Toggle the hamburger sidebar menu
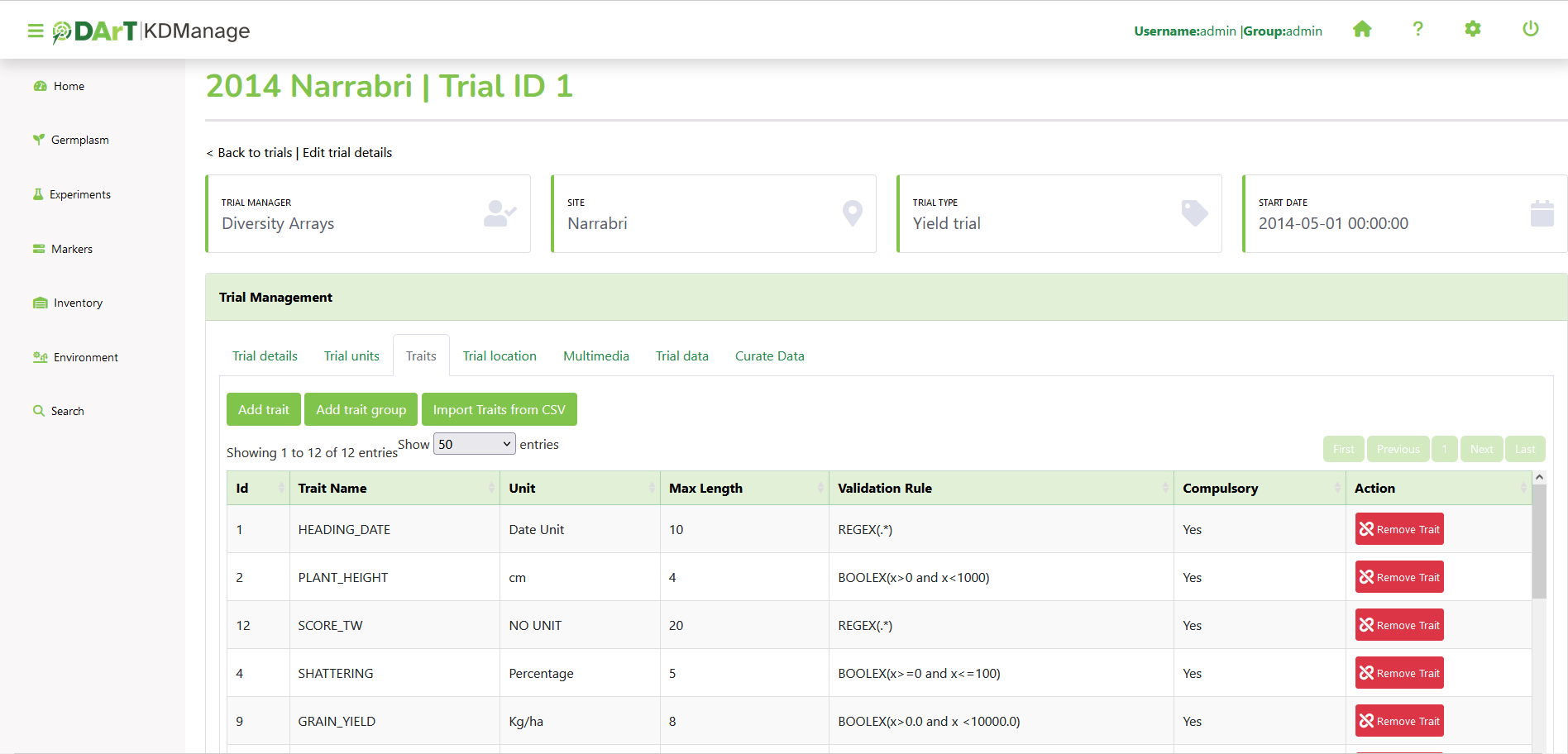 [36, 31]
